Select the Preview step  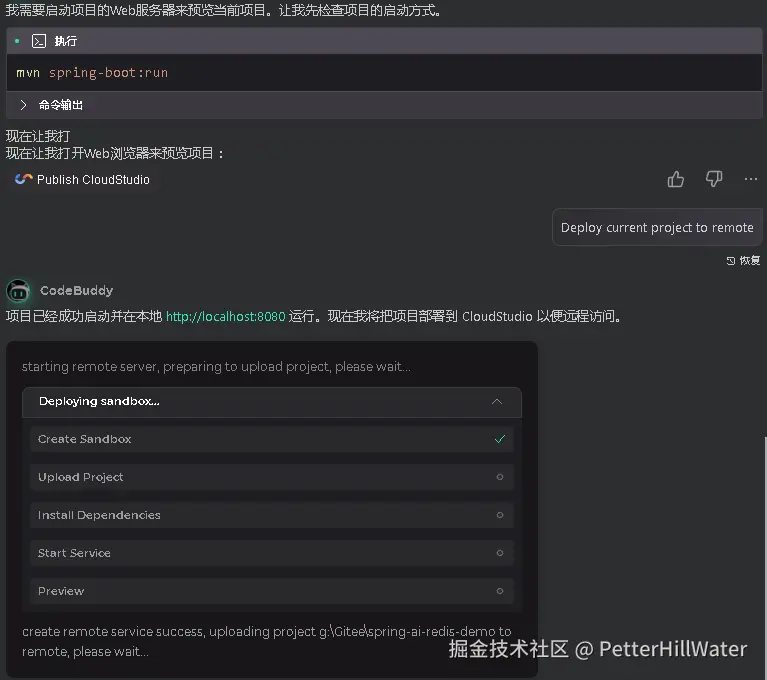pyautogui.click(x=272, y=591)
